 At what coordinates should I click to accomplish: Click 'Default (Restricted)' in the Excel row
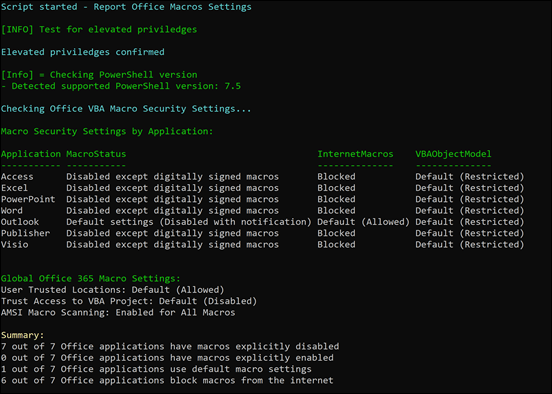(470, 188)
